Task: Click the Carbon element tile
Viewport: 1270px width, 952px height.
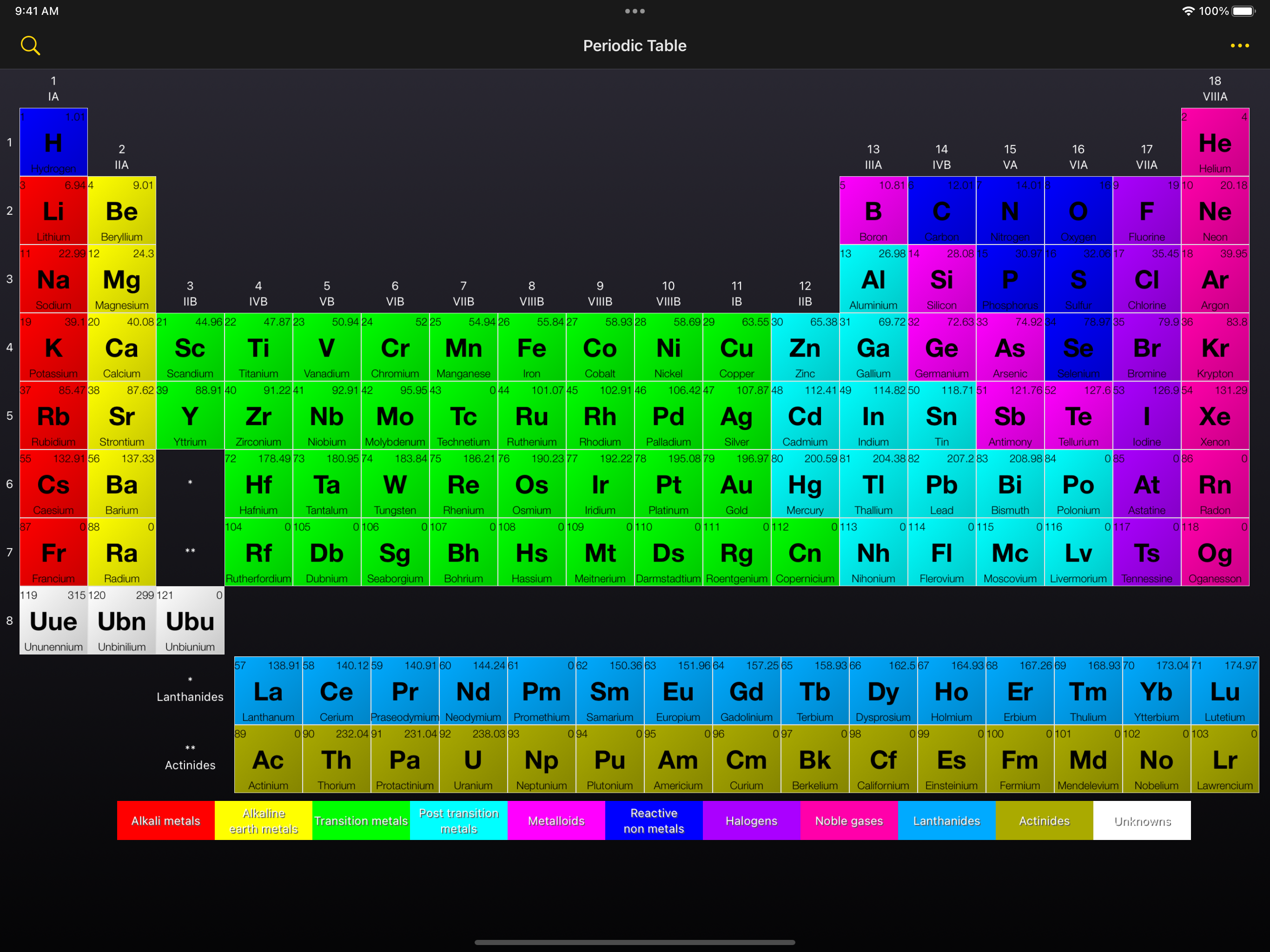Action: point(942,211)
